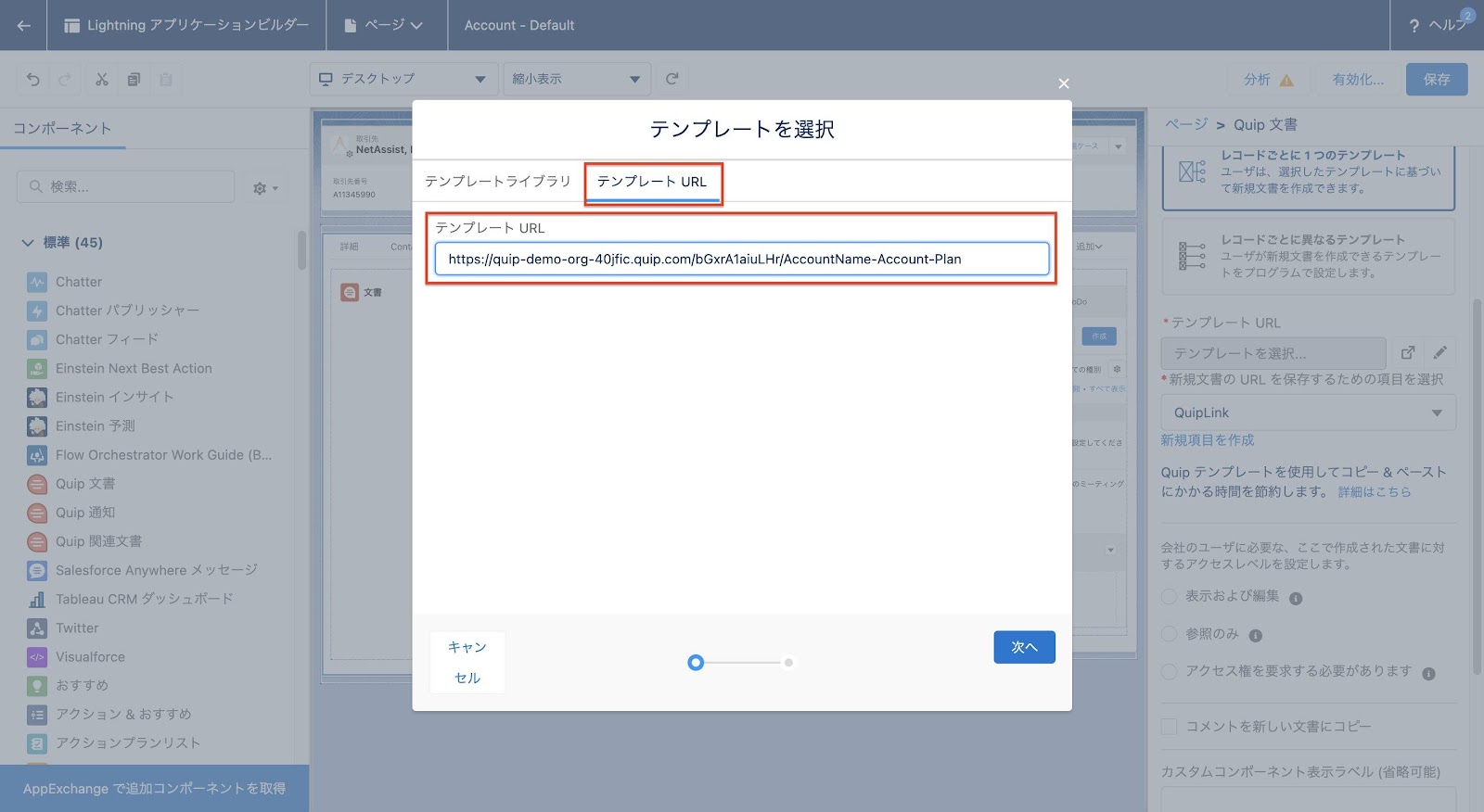
Task: Select Salesforce Anywhere メッセージ component
Action: pos(143,570)
